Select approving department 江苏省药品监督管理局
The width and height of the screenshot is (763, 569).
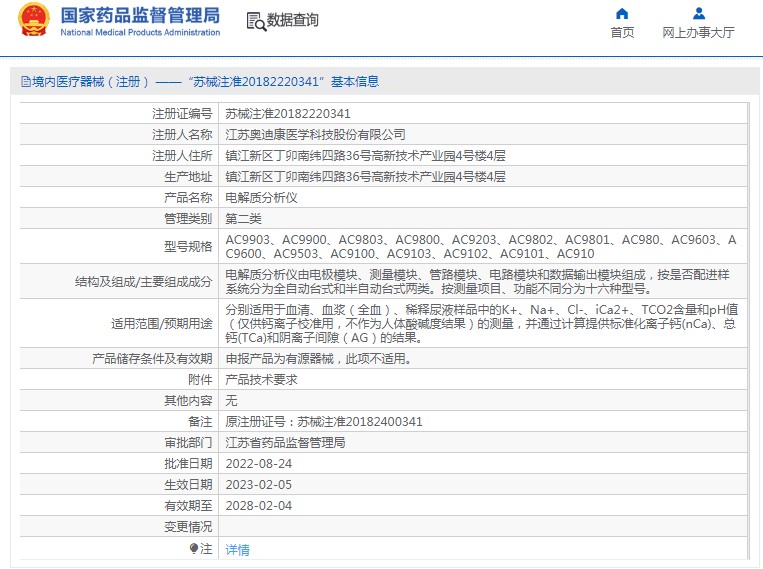click(285, 442)
